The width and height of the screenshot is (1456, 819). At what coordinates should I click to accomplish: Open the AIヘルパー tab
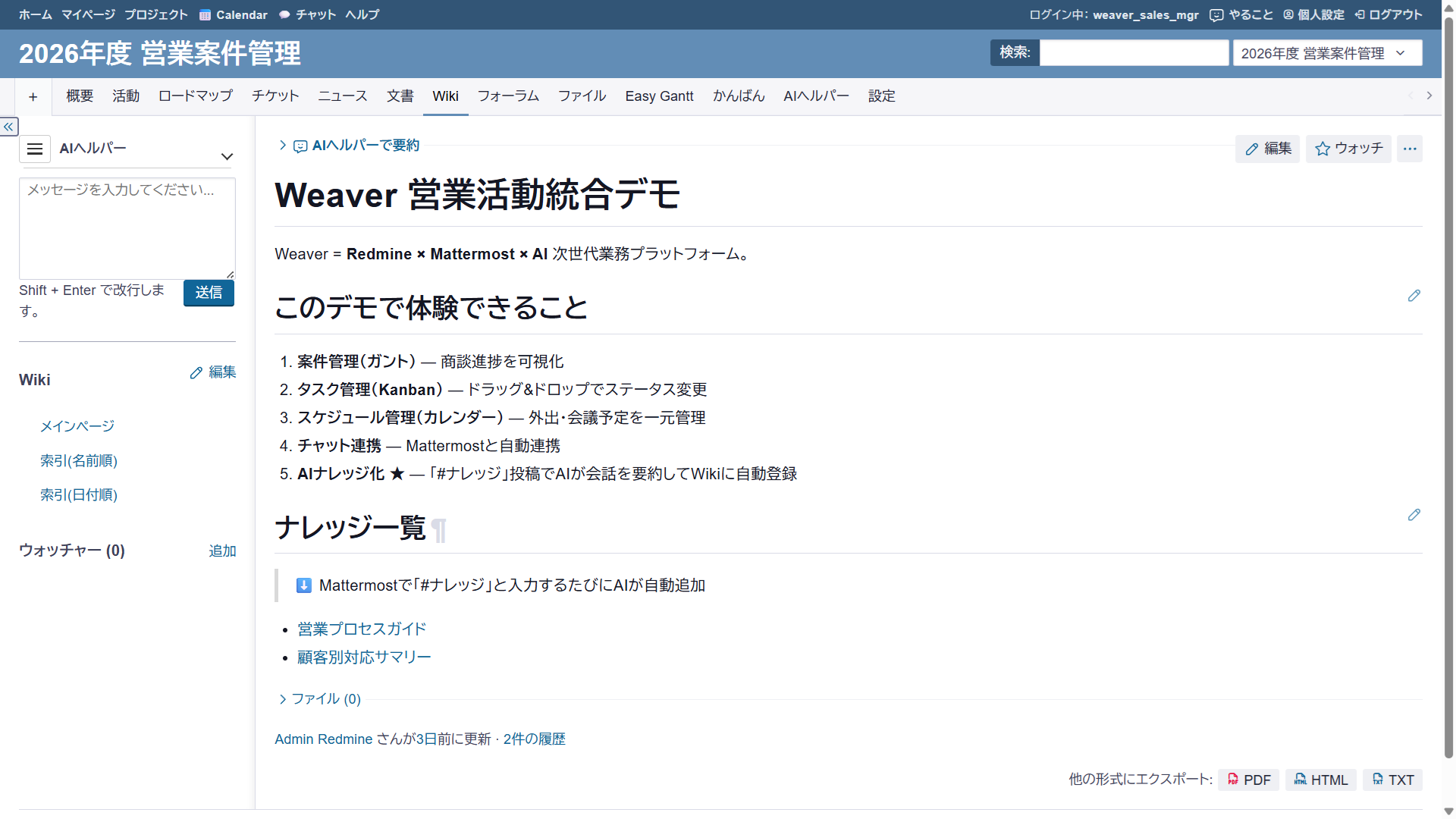[816, 96]
